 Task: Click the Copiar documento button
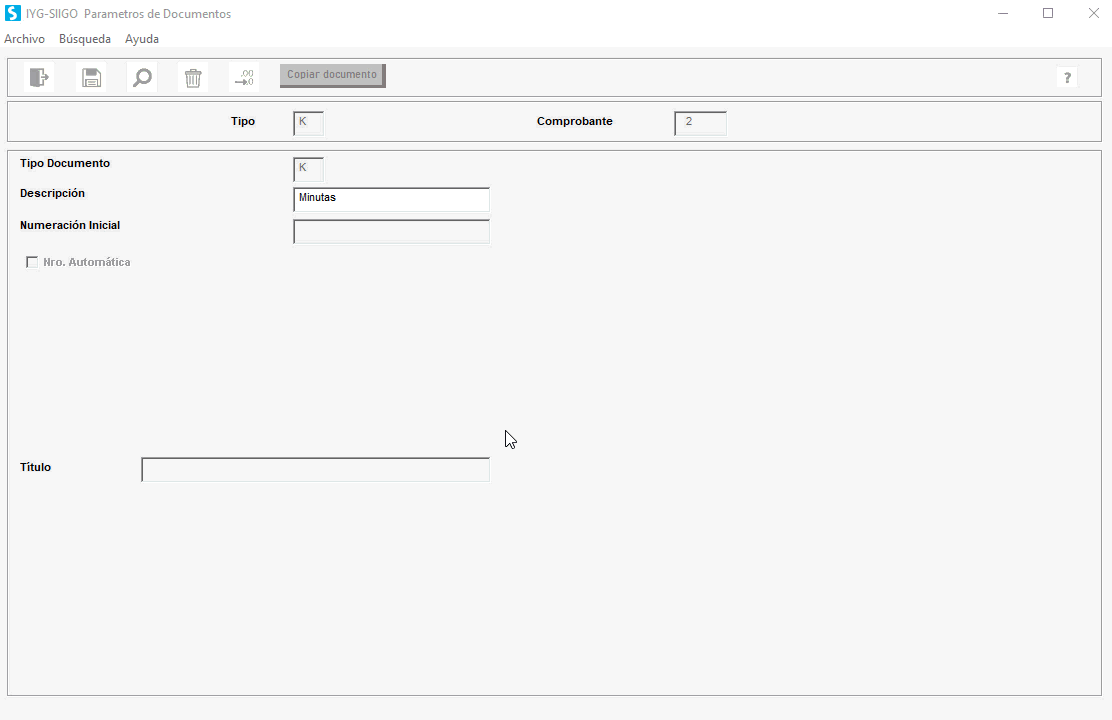333,75
